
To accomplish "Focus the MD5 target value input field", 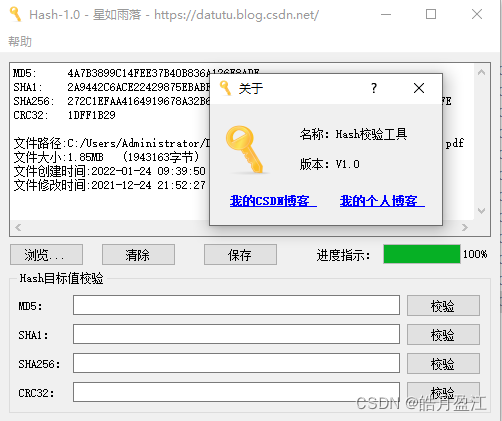I will coord(236,305).
